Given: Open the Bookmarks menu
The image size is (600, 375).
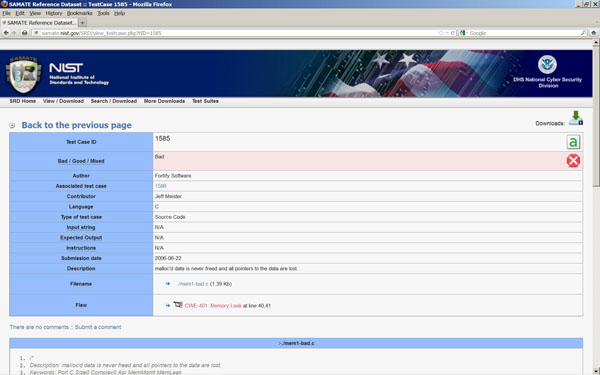Looking at the screenshot, I should (80, 13).
